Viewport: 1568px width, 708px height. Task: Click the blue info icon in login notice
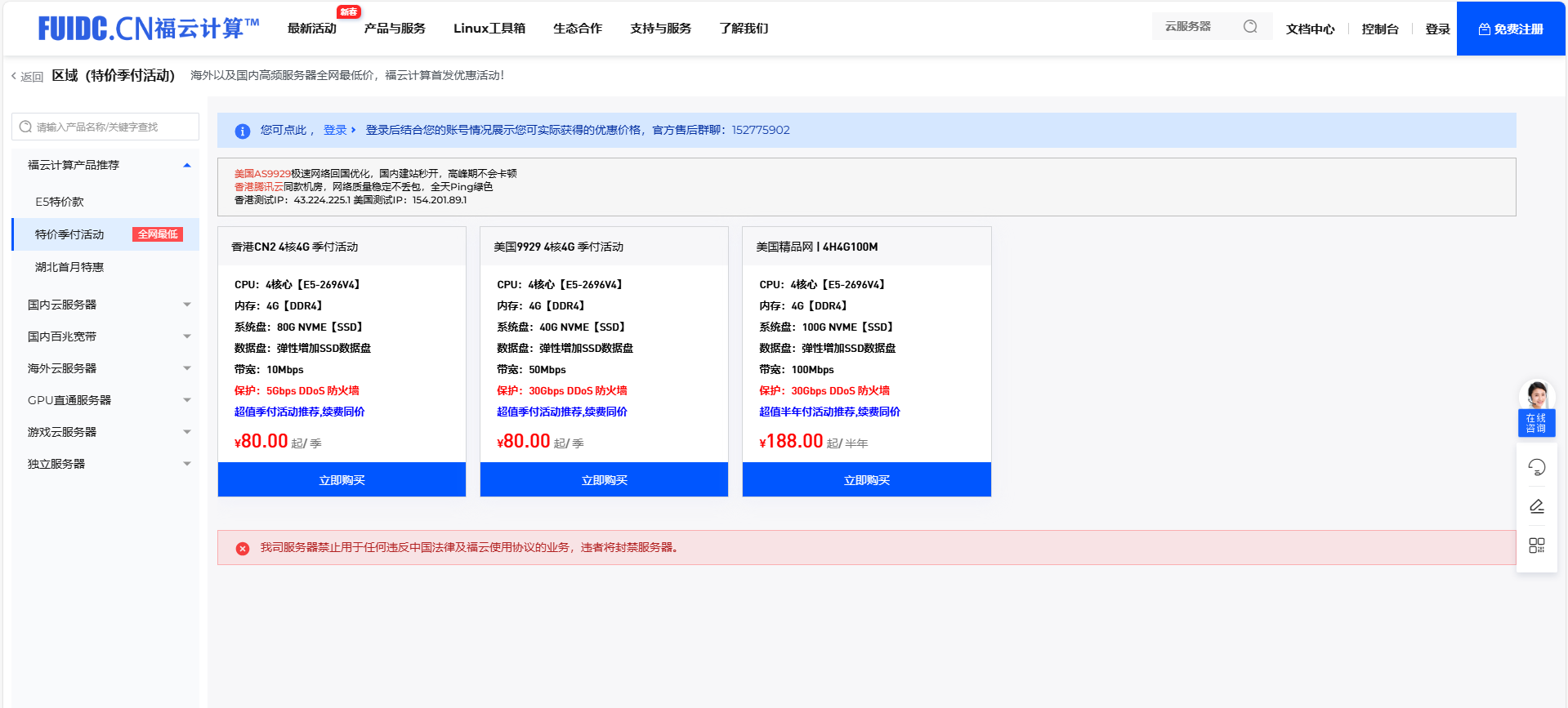point(243,131)
